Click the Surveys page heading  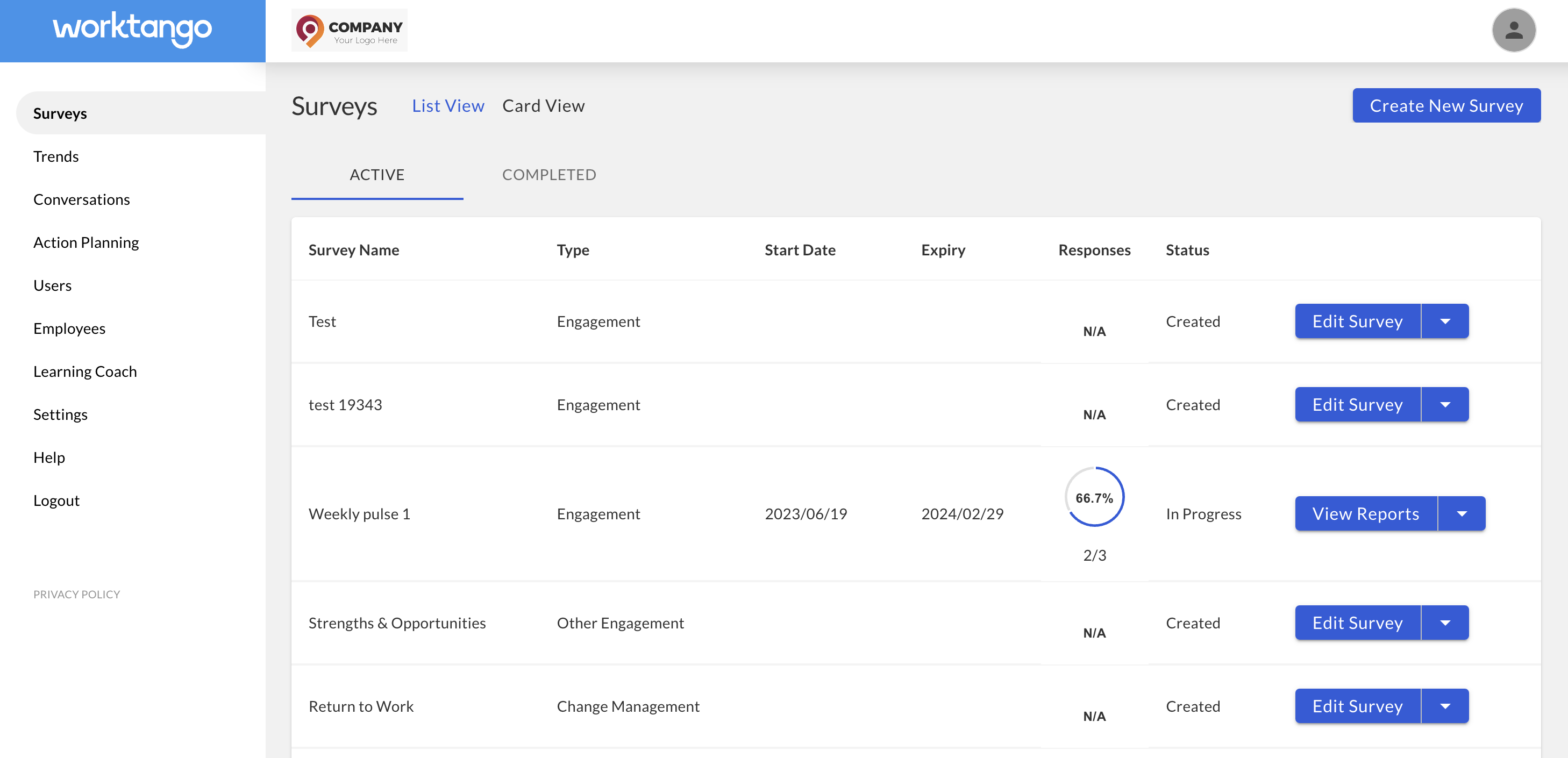[334, 106]
